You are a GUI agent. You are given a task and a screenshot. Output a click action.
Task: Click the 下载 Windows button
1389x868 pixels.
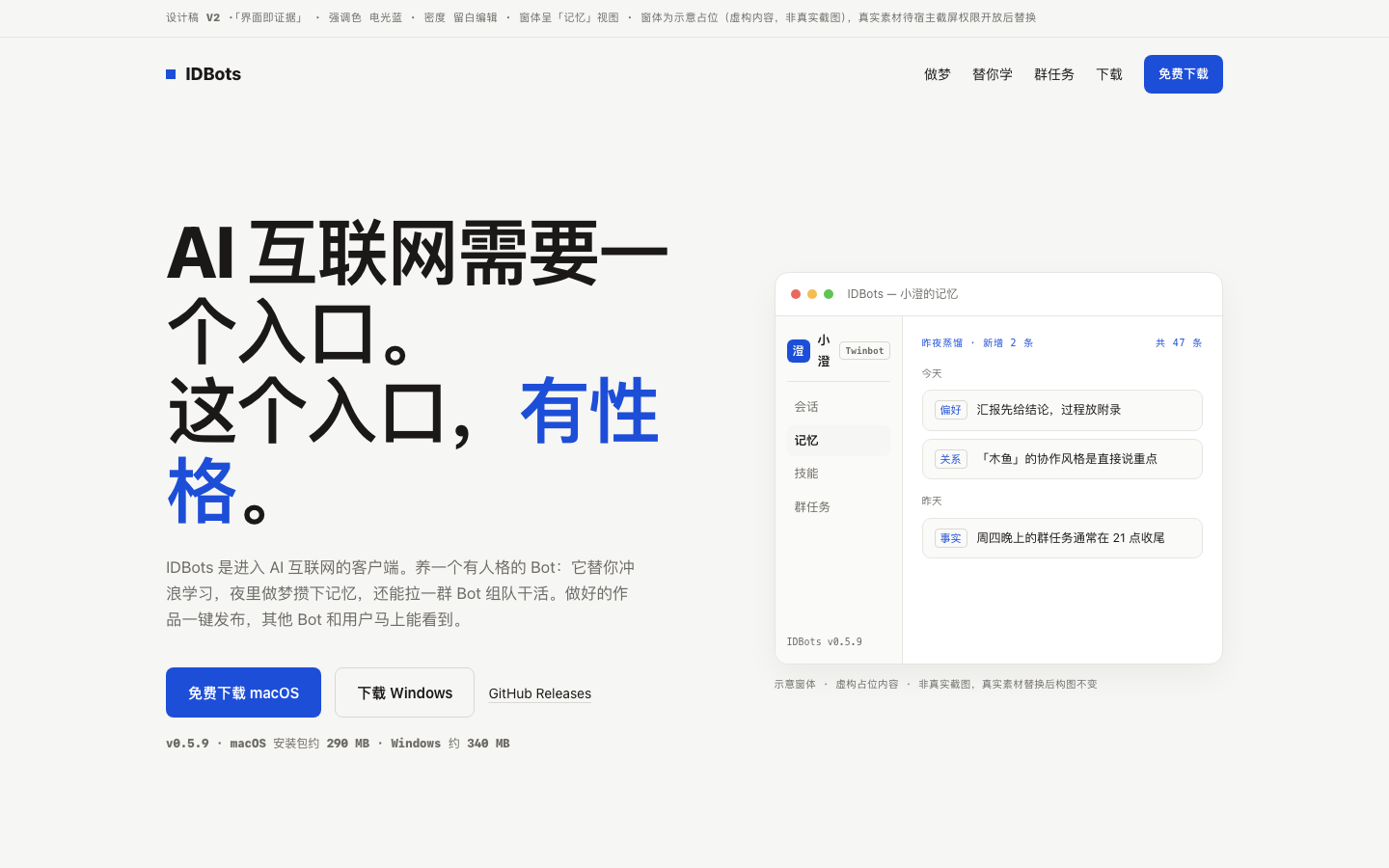[x=405, y=692]
